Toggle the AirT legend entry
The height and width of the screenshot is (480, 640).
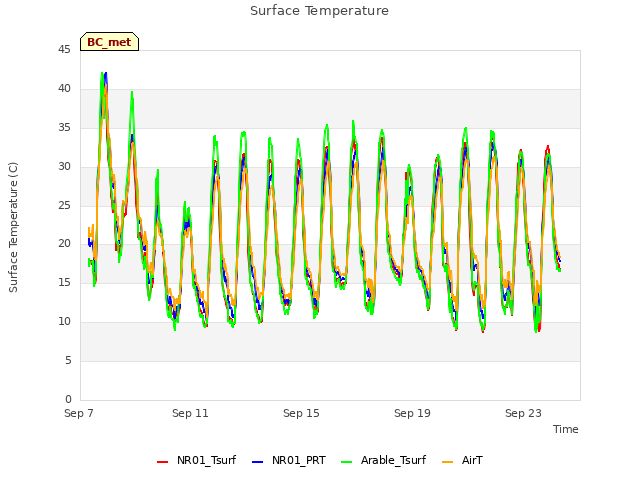pos(462,460)
